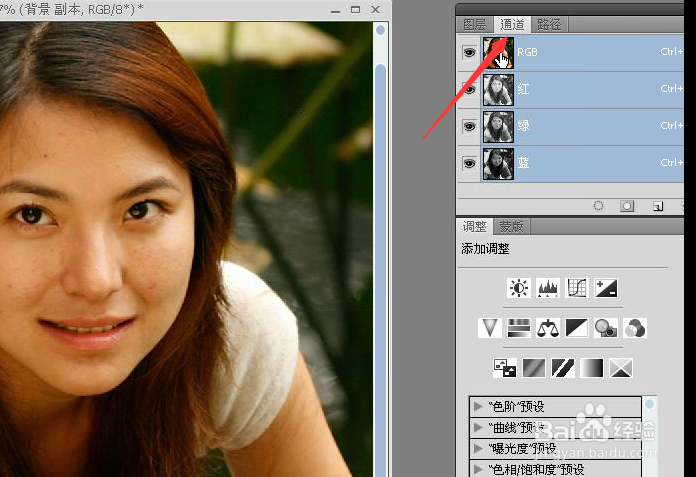Select the 红 channel thumbnail
The image size is (696, 477).
[498, 90]
